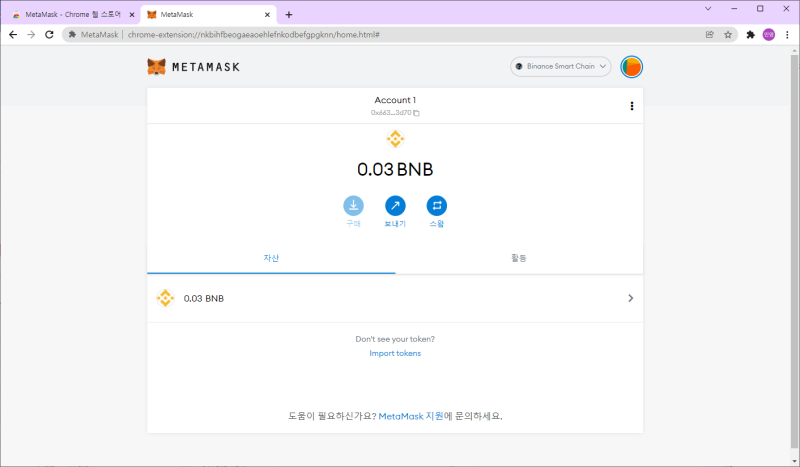Close the Chrome Web Store tab

[x=132, y=15]
